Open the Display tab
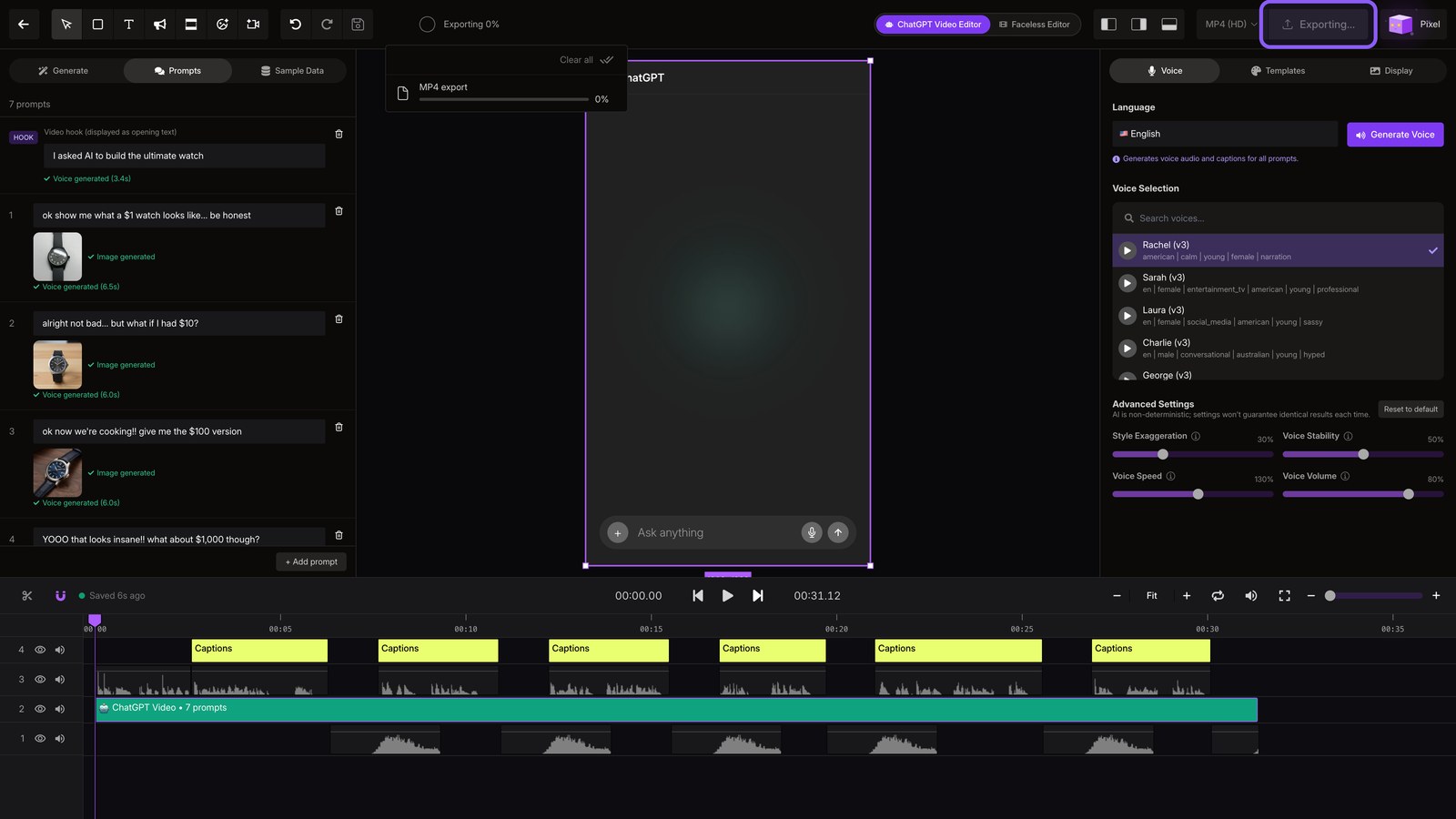Screen dimensions: 1456x819 coord(1391,71)
